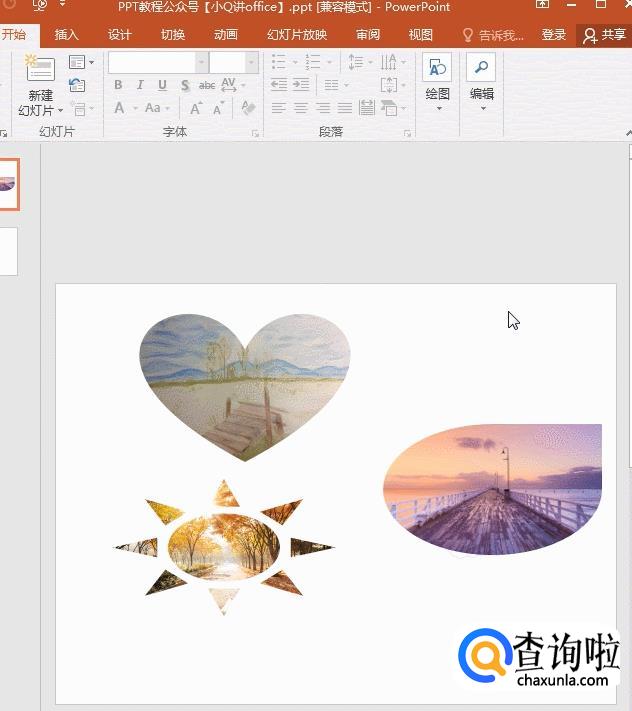Select the first slide thumbnail
The width and height of the screenshot is (632, 711).
[8, 184]
